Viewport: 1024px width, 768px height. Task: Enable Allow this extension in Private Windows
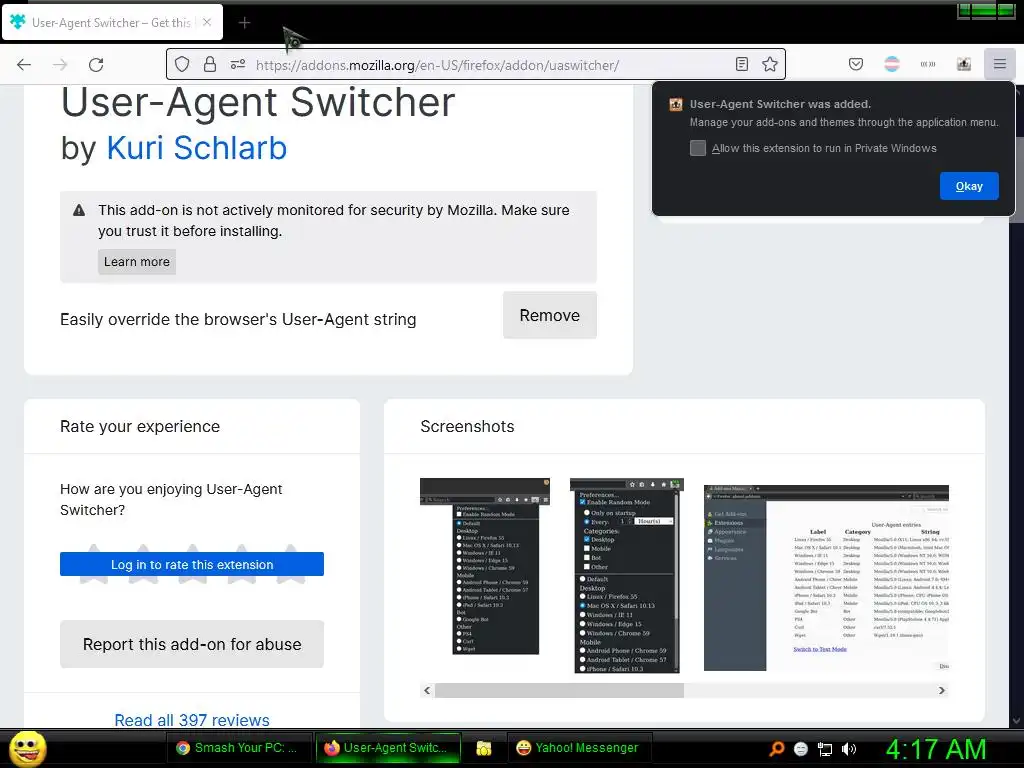point(697,148)
